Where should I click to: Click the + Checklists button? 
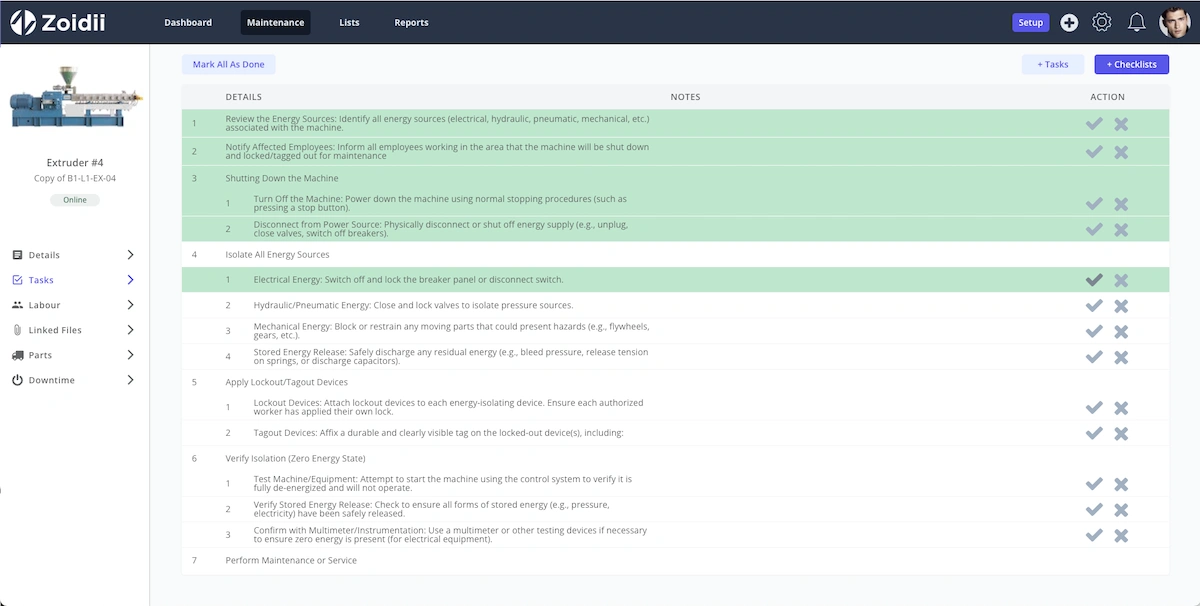pos(1132,64)
